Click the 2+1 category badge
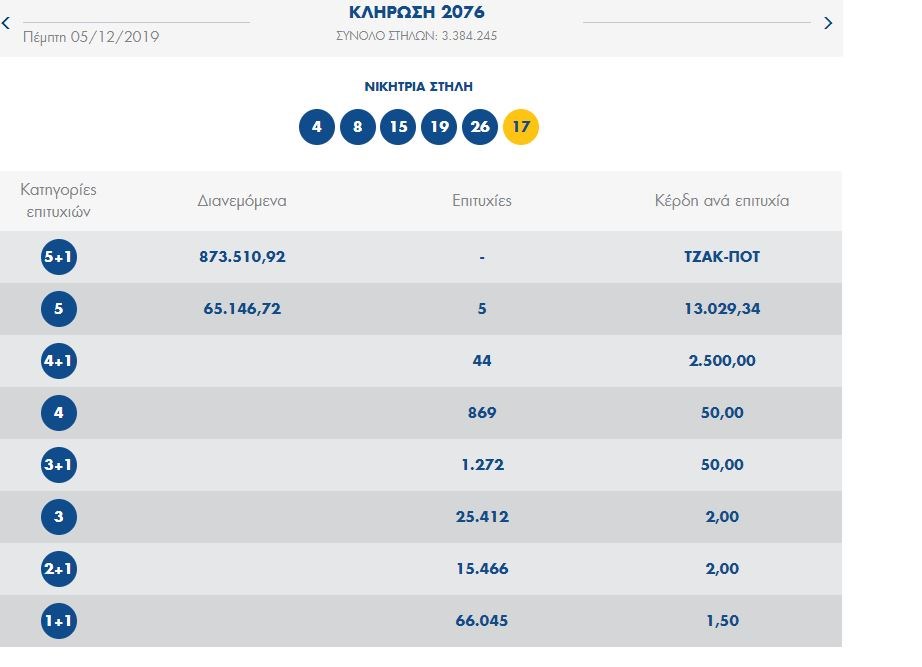922x667 pixels. (59, 569)
